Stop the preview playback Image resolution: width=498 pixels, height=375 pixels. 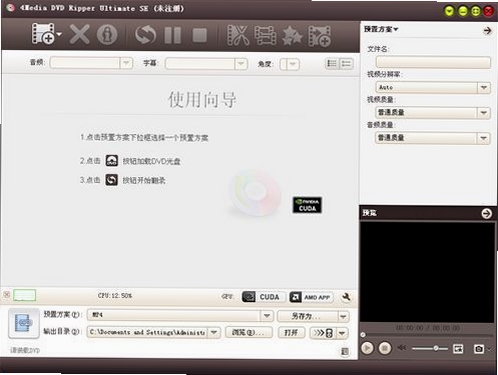tap(385, 348)
